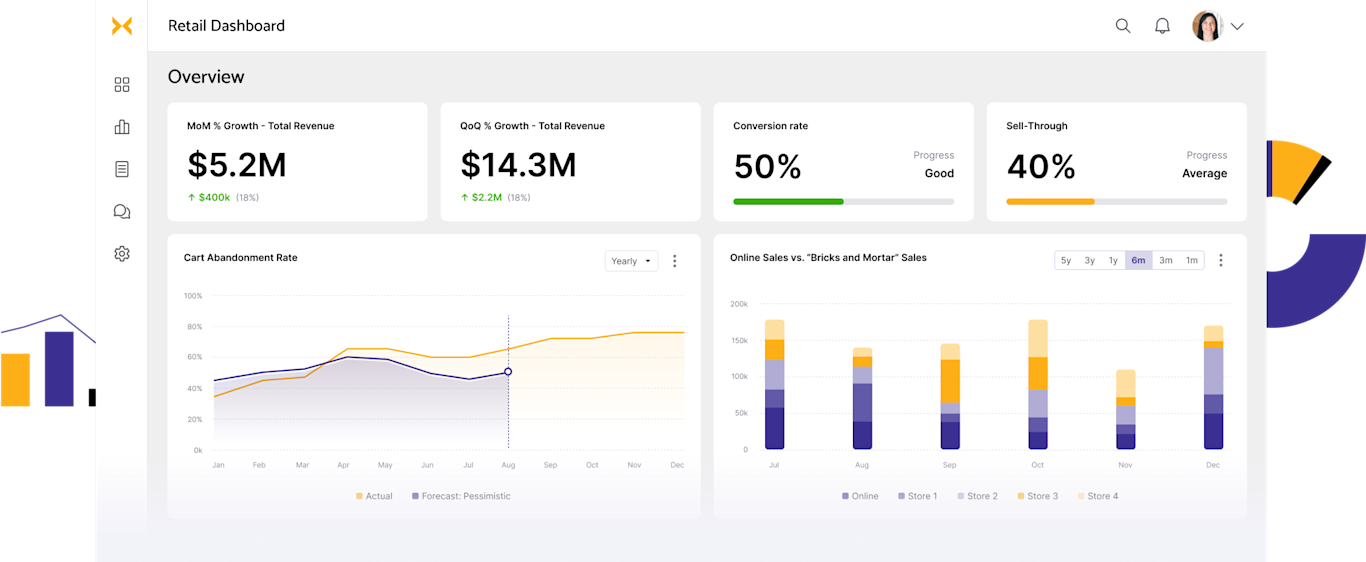Click the Dec stacked bar
Image resolution: width=1366 pixels, height=562 pixels.
coord(1213,387)
